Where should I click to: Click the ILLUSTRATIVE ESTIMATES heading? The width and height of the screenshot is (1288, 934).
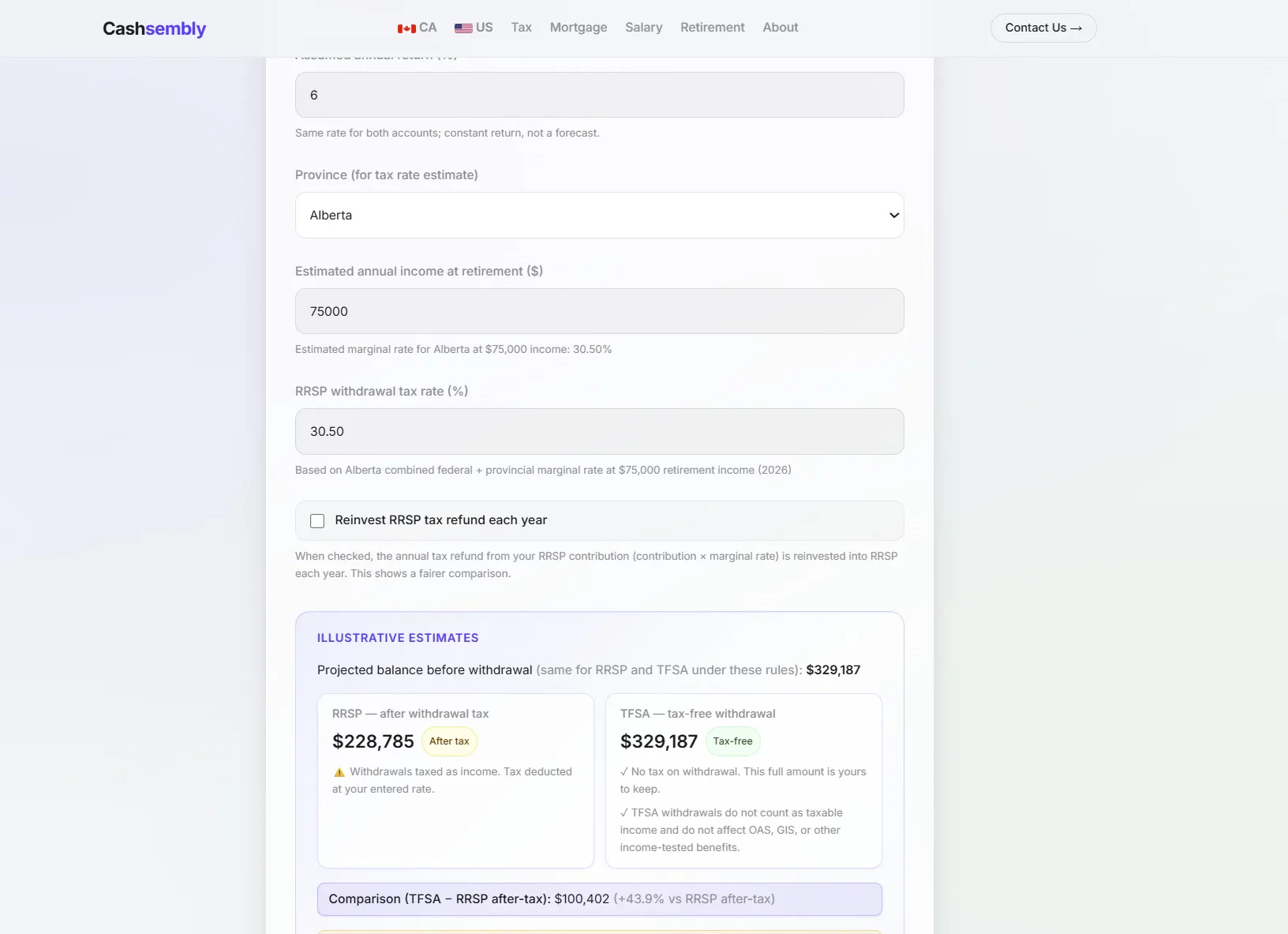398,638
